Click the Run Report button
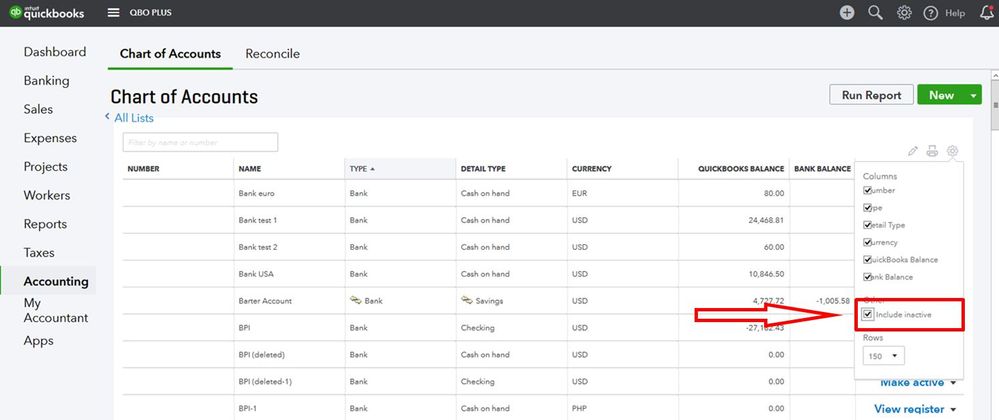 (x=871, y=96)
